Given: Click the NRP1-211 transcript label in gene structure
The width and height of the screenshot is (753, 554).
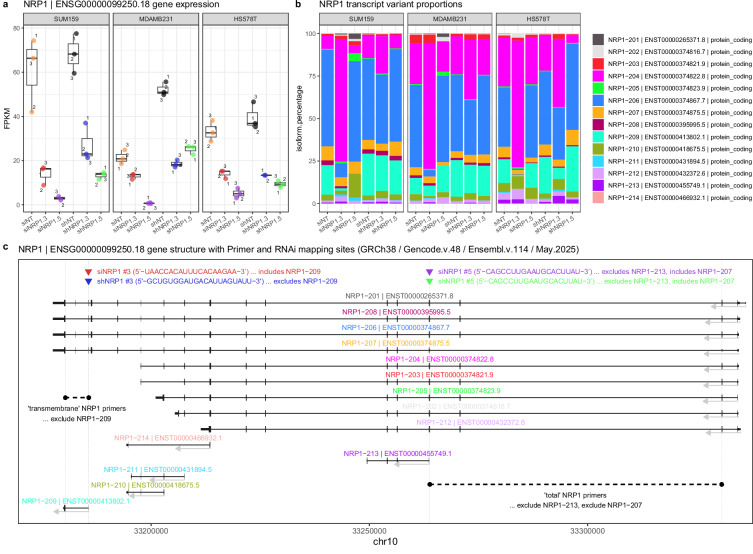Looking at the screenshot, I should point(158,470).
